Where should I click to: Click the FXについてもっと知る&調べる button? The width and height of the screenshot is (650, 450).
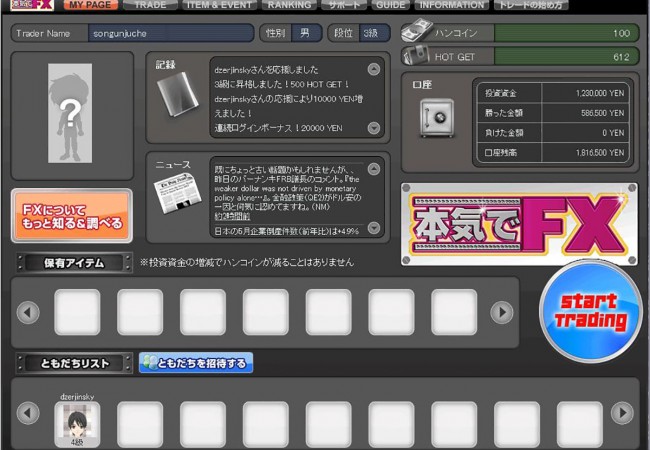click(x=72, y=216)
